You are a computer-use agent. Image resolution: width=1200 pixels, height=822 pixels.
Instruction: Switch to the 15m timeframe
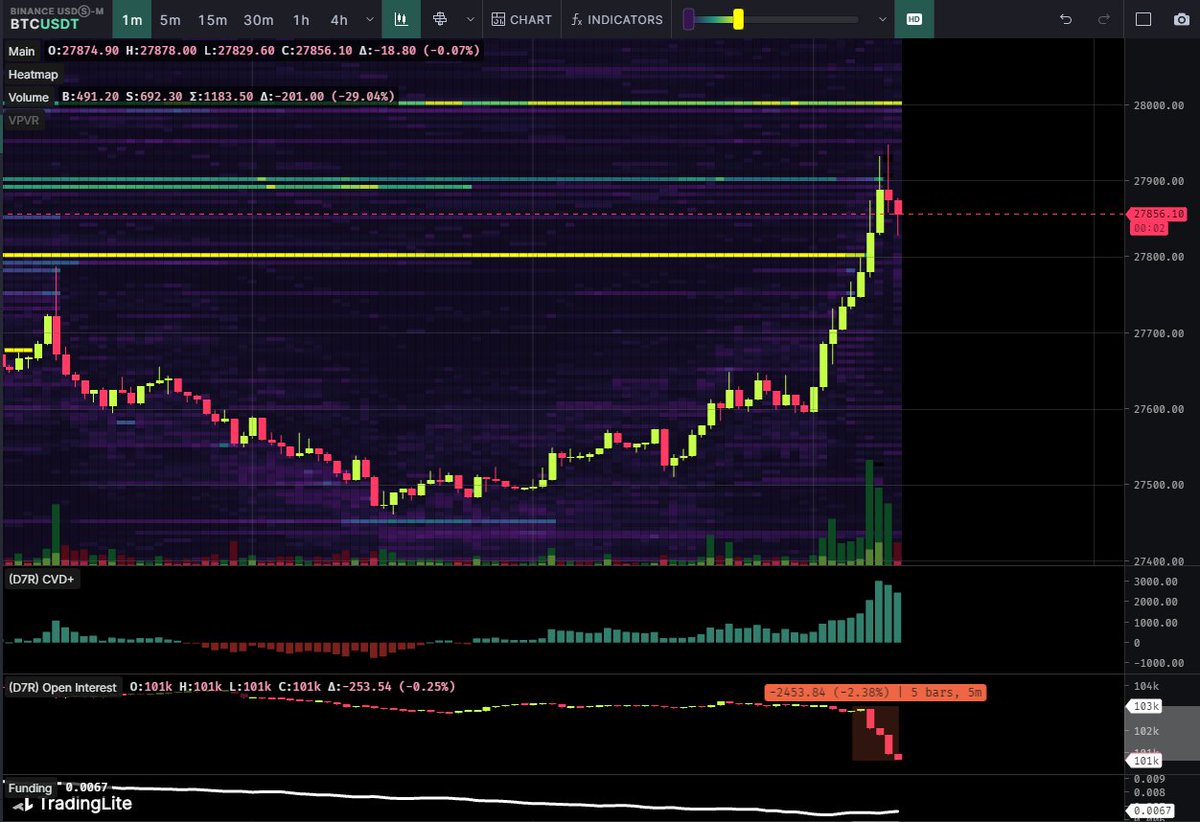click(x=212, y=19)
